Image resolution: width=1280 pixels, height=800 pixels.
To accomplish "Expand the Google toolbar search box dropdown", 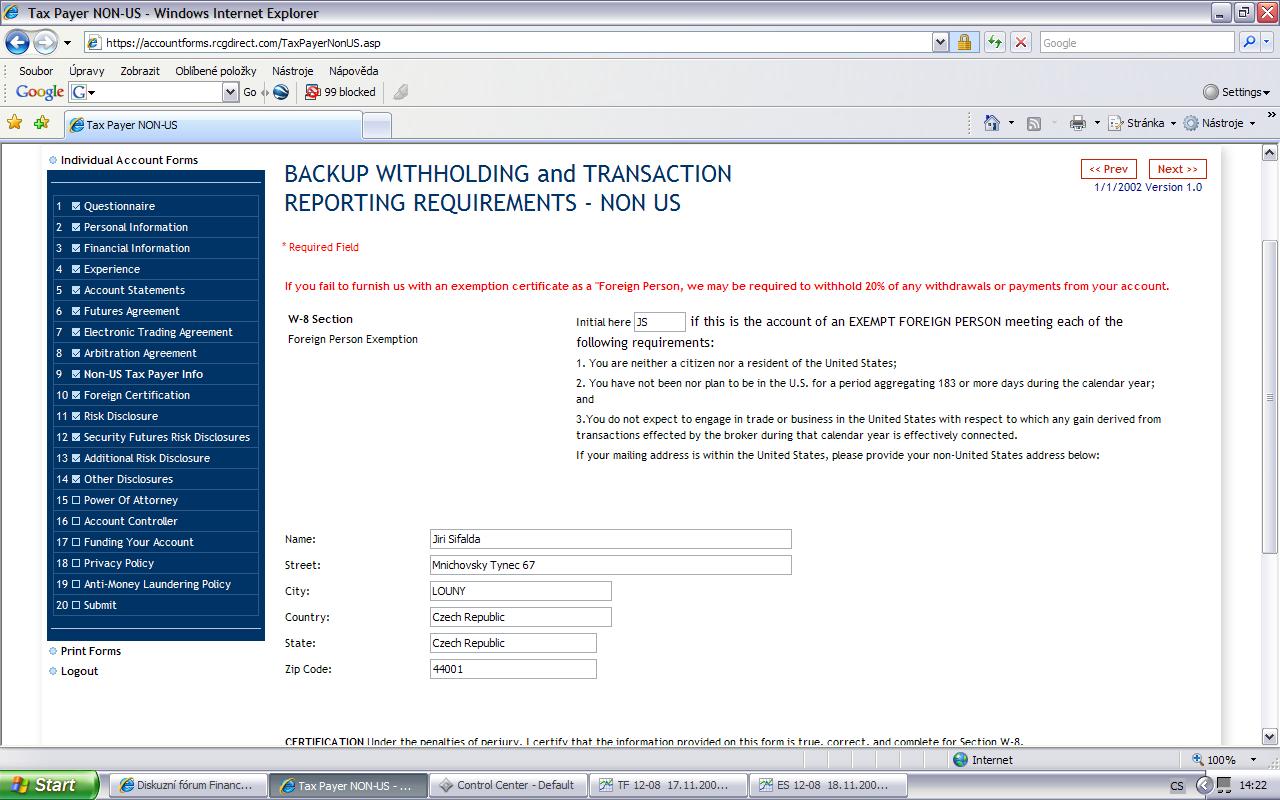I will click(x=230, y=92).
